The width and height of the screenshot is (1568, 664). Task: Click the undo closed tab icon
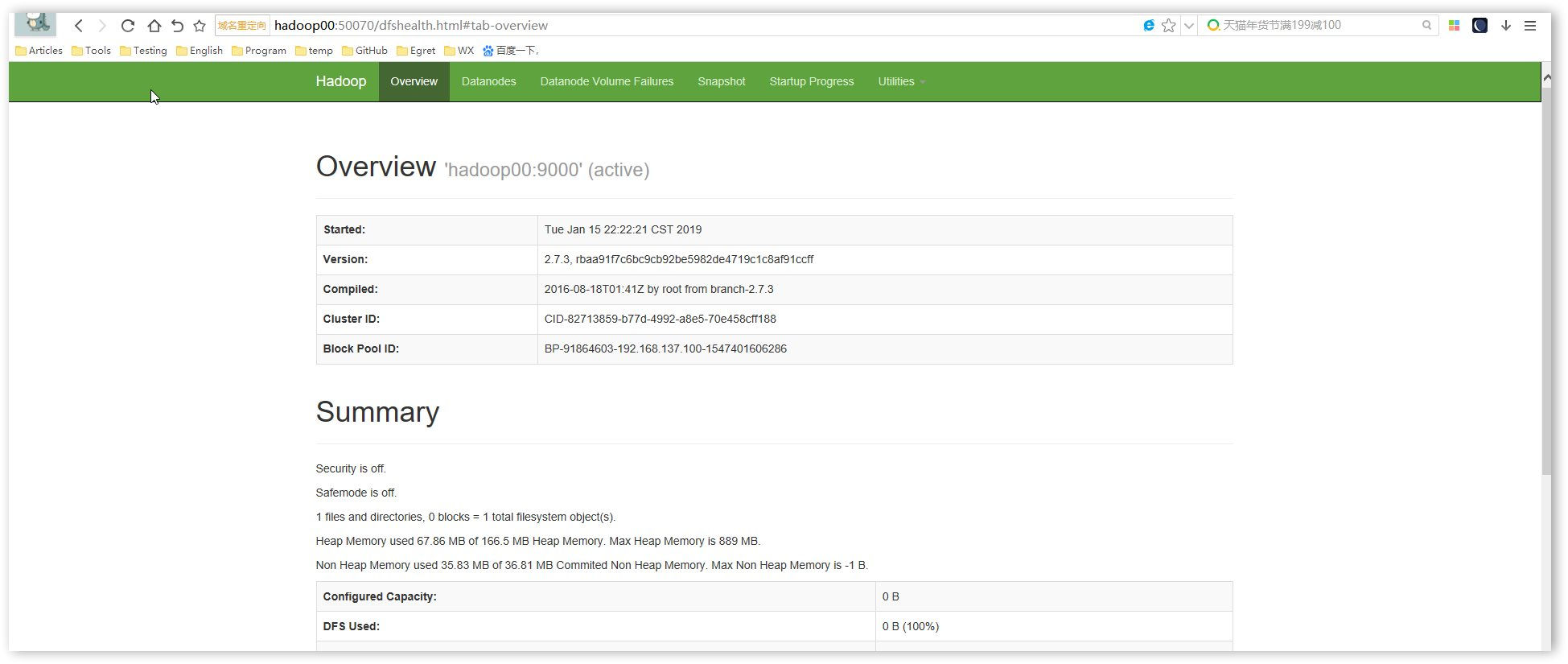point(177,26)
